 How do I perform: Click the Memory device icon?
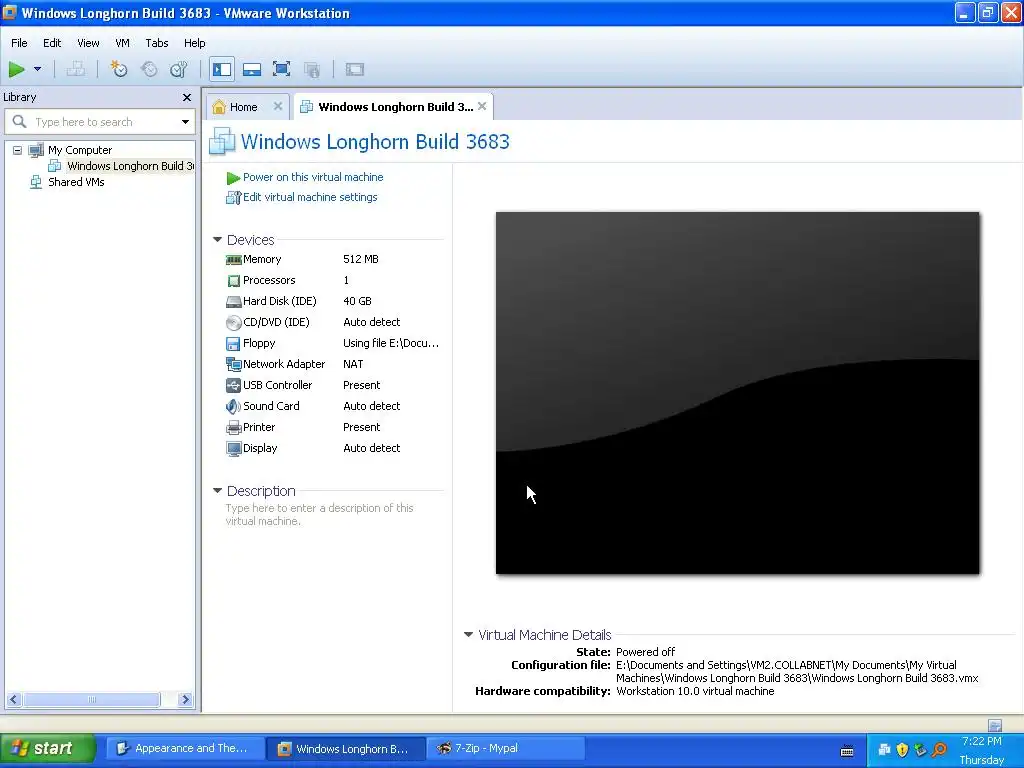point(233,260)
